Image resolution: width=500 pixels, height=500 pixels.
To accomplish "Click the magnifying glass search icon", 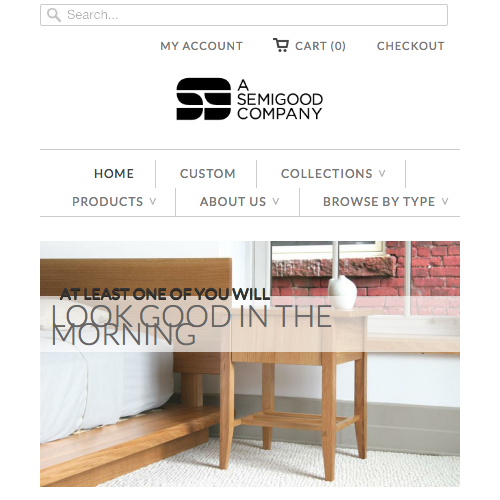I will [54, 15].
